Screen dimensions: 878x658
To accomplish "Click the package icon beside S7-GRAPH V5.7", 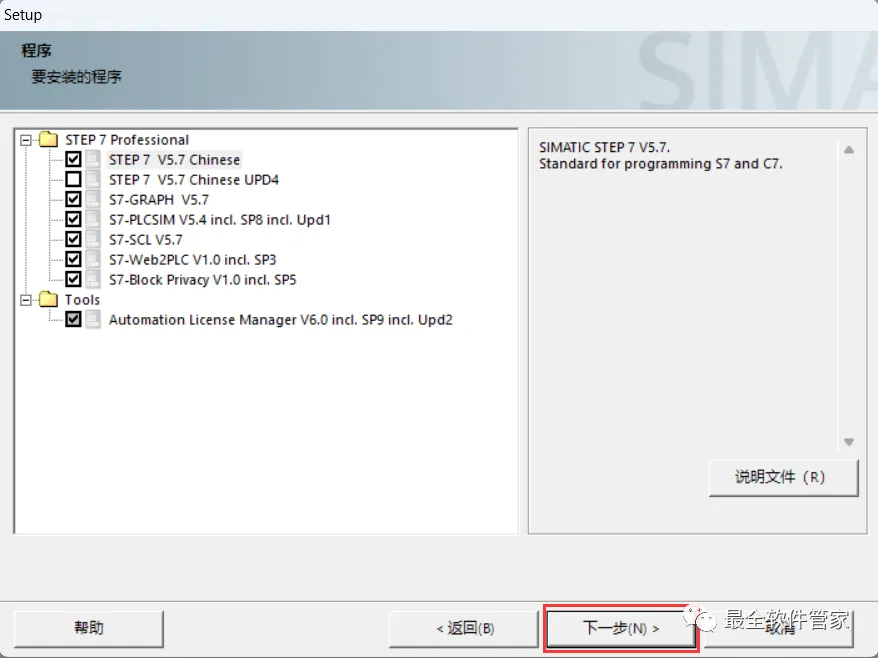I will click(x=93, y=199).
